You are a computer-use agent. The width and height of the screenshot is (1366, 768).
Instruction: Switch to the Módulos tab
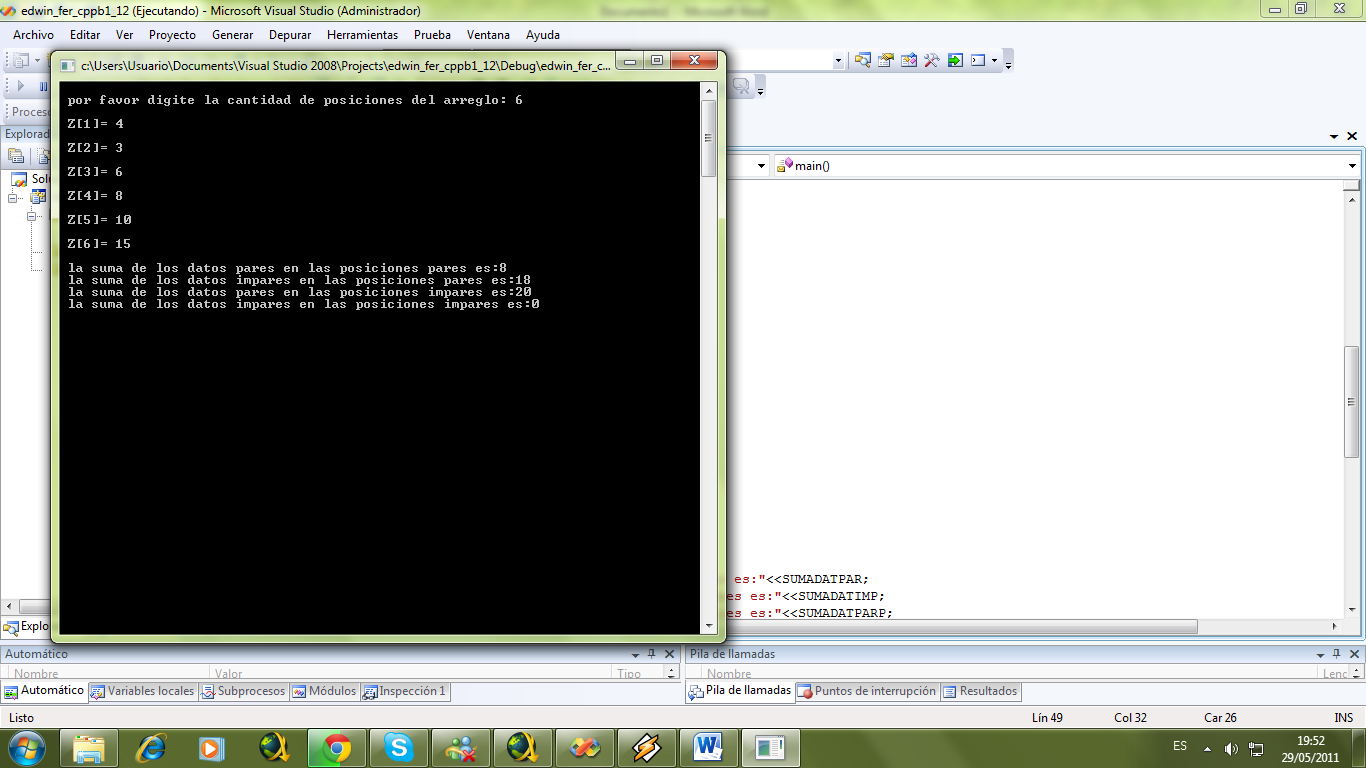click(x=324, y=691)
